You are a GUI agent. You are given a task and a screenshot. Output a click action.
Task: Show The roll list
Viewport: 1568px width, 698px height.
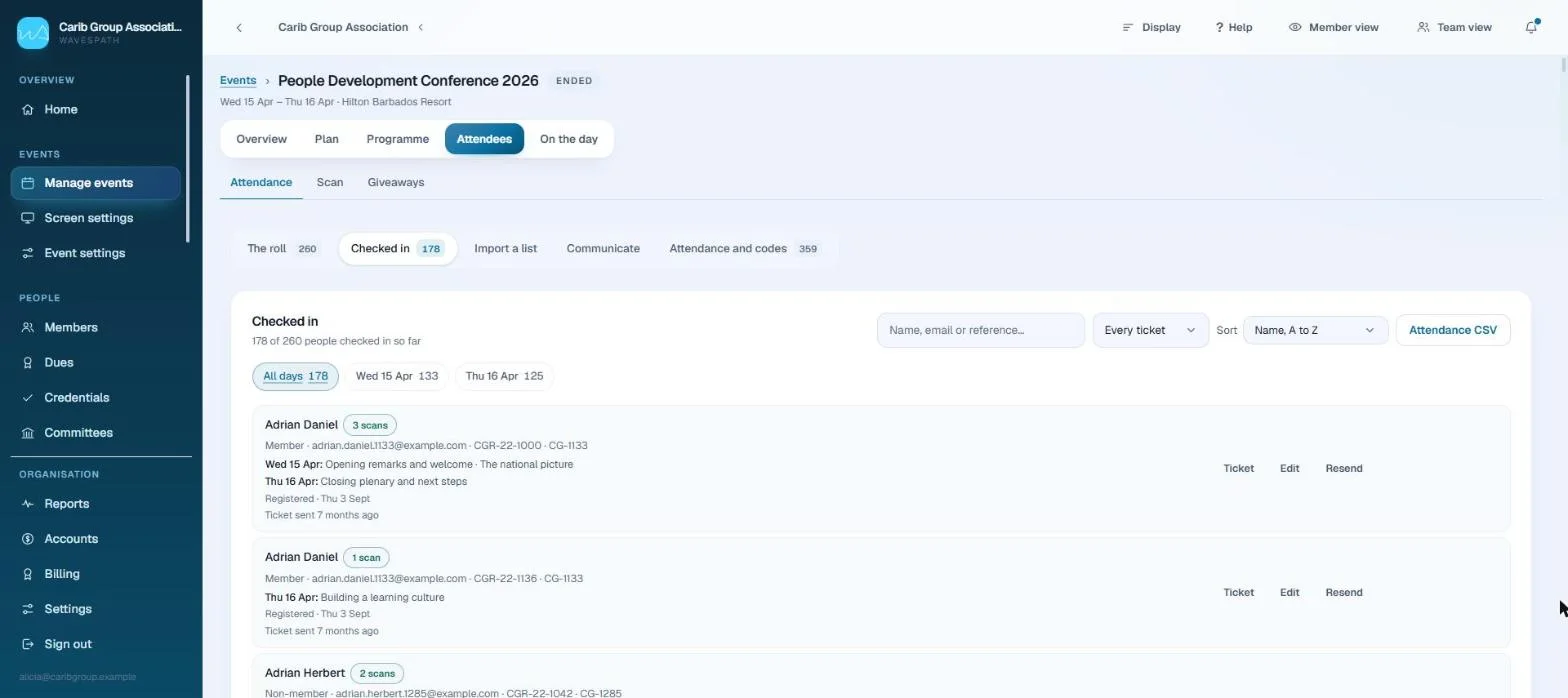[283, 248]
